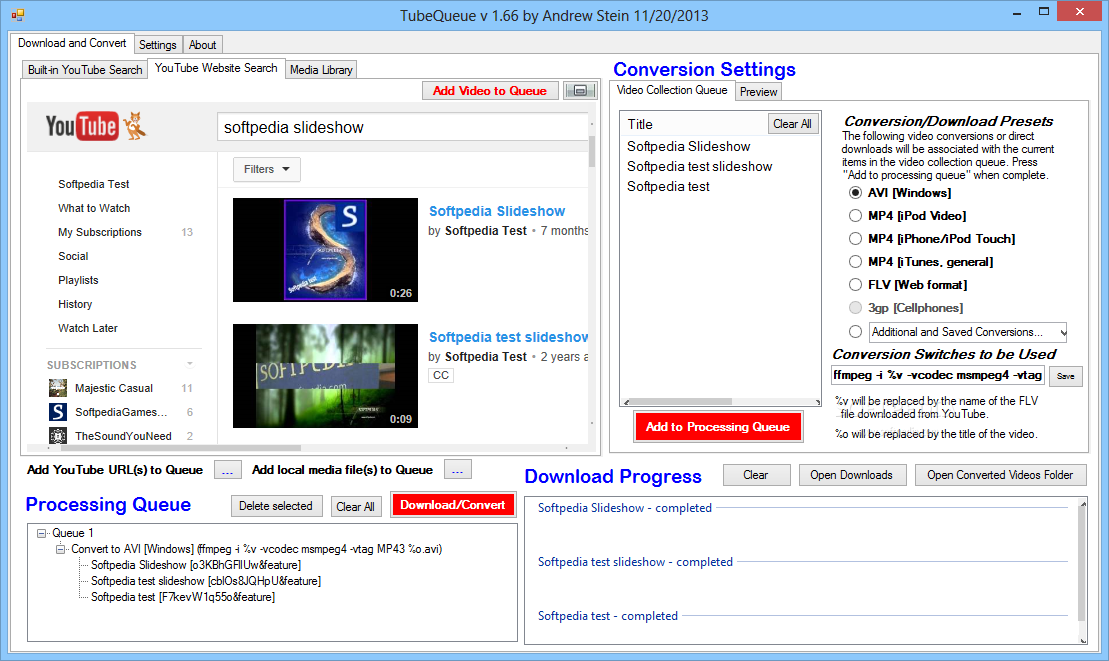Viewport: 1109px width, 661px height.
Task: Select YouTube Website Search tab
Action: point(216,68)
